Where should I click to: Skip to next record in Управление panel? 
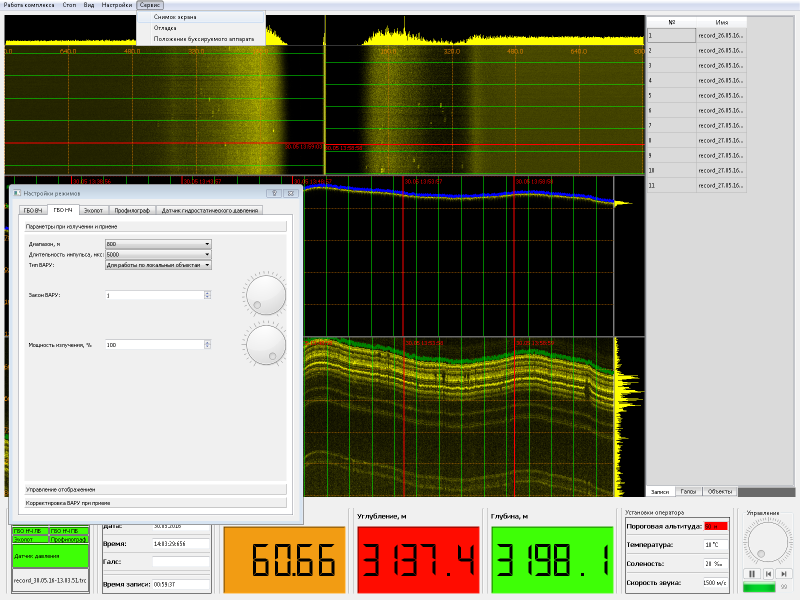tap(784, 573)
